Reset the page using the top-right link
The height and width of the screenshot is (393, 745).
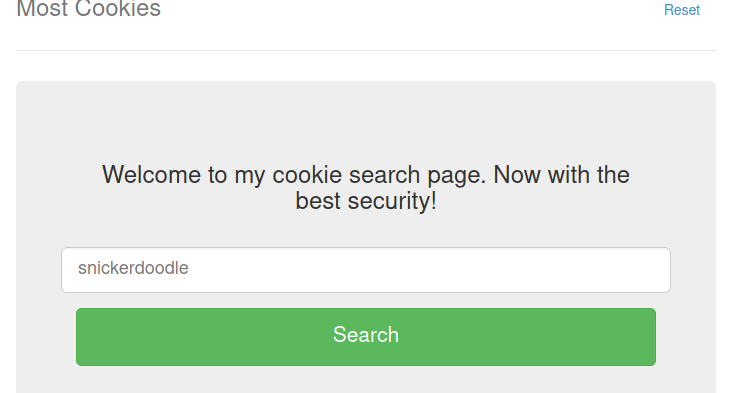tap(681, 10)
